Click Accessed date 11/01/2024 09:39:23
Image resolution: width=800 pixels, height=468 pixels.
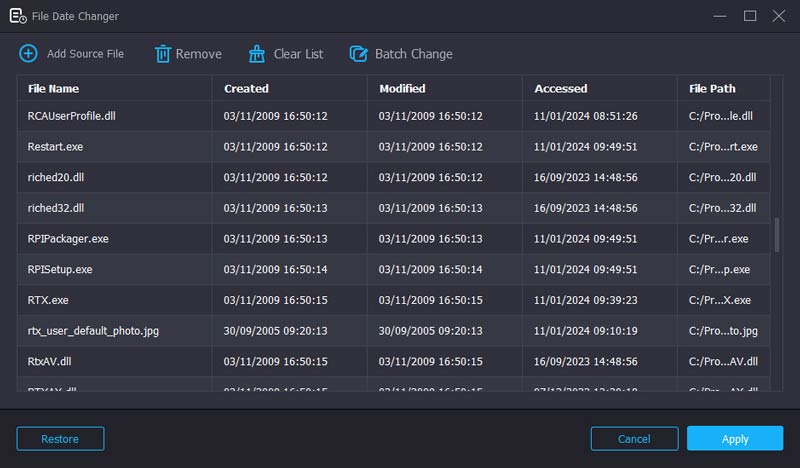point(586,300)
